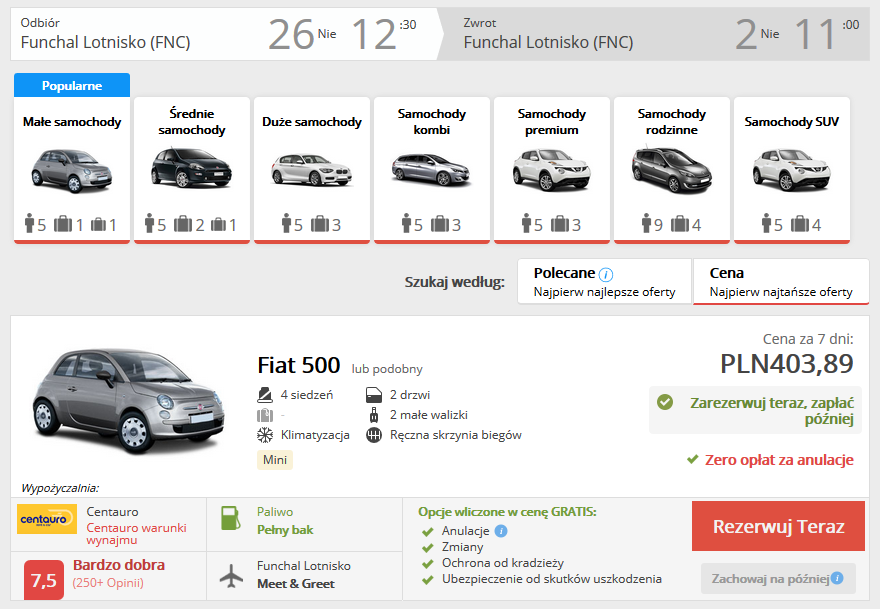Click the seat icon beside 4 siedzeń
The image size is (880, 609).
pos(264,395)
